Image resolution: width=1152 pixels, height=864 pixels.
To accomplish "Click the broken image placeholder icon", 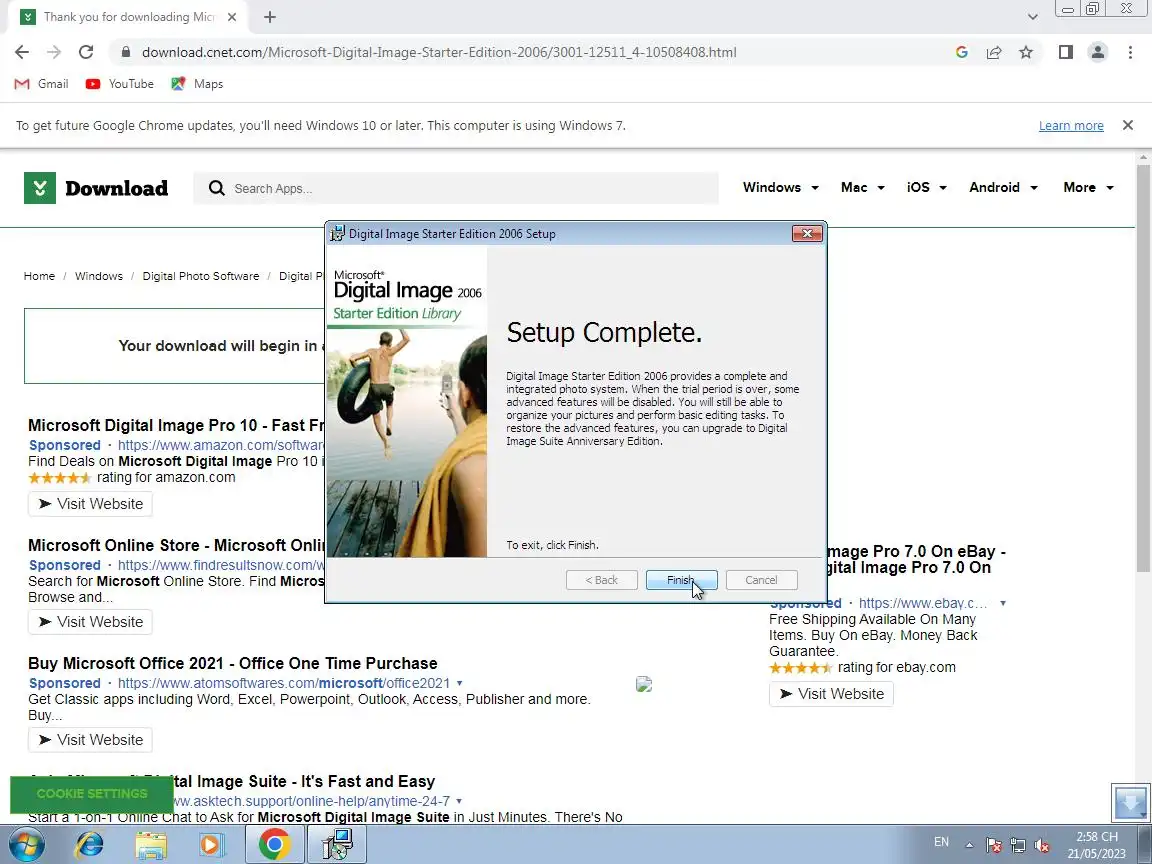I will pos(644,685).
